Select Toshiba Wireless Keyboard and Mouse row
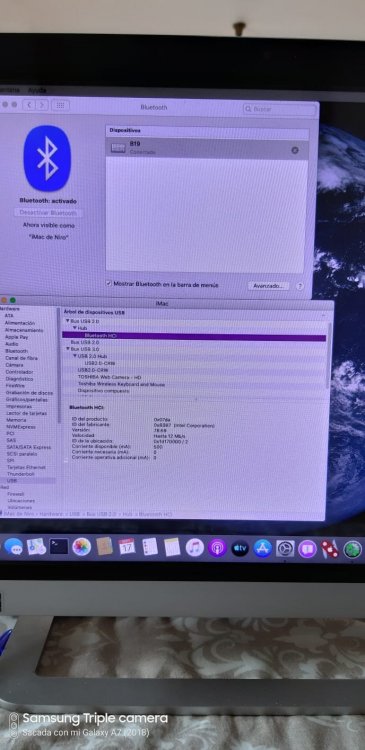 194,384
